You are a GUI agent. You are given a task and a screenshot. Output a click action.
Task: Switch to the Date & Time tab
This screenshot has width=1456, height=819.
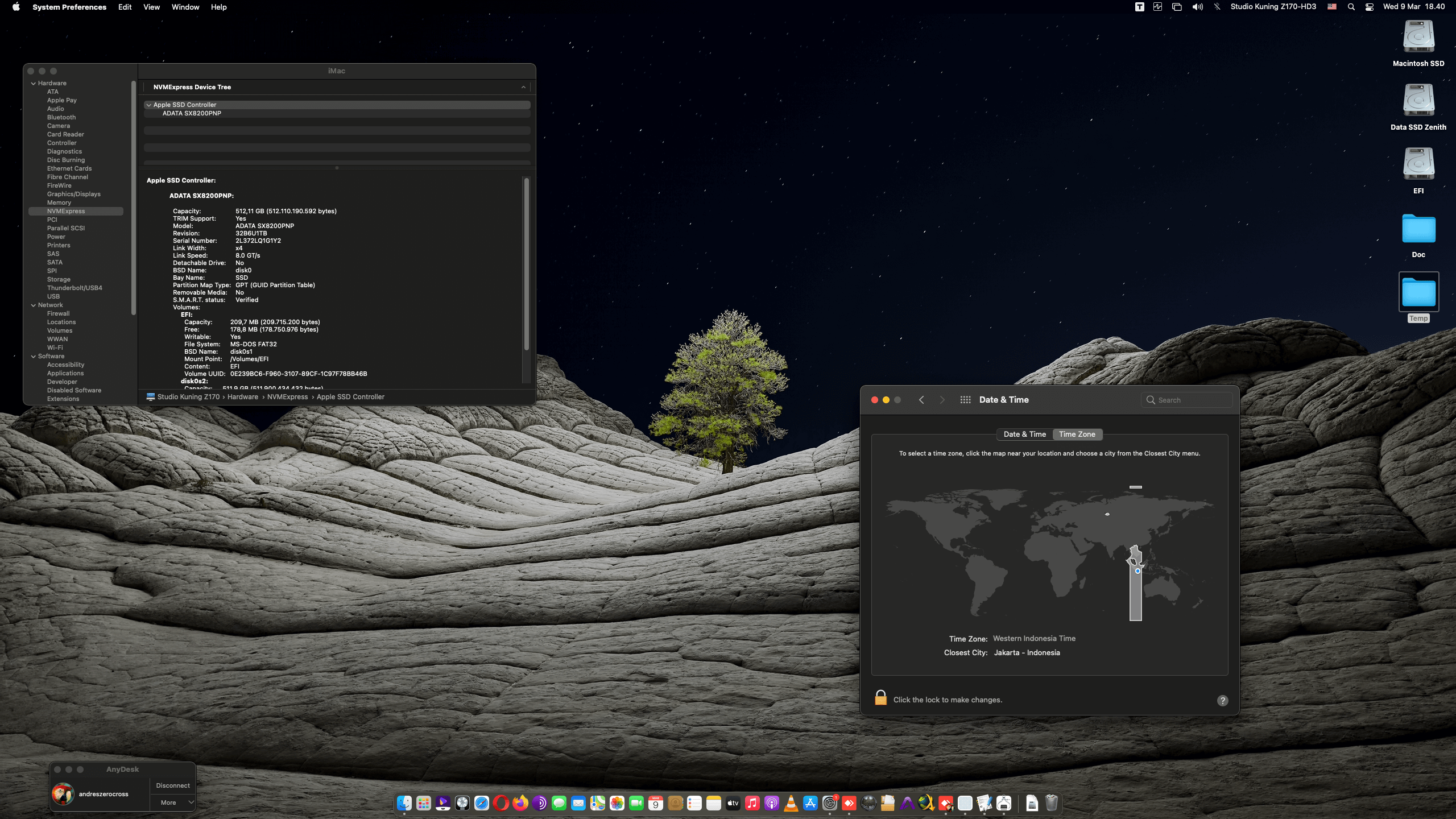tap(1024, 434)
